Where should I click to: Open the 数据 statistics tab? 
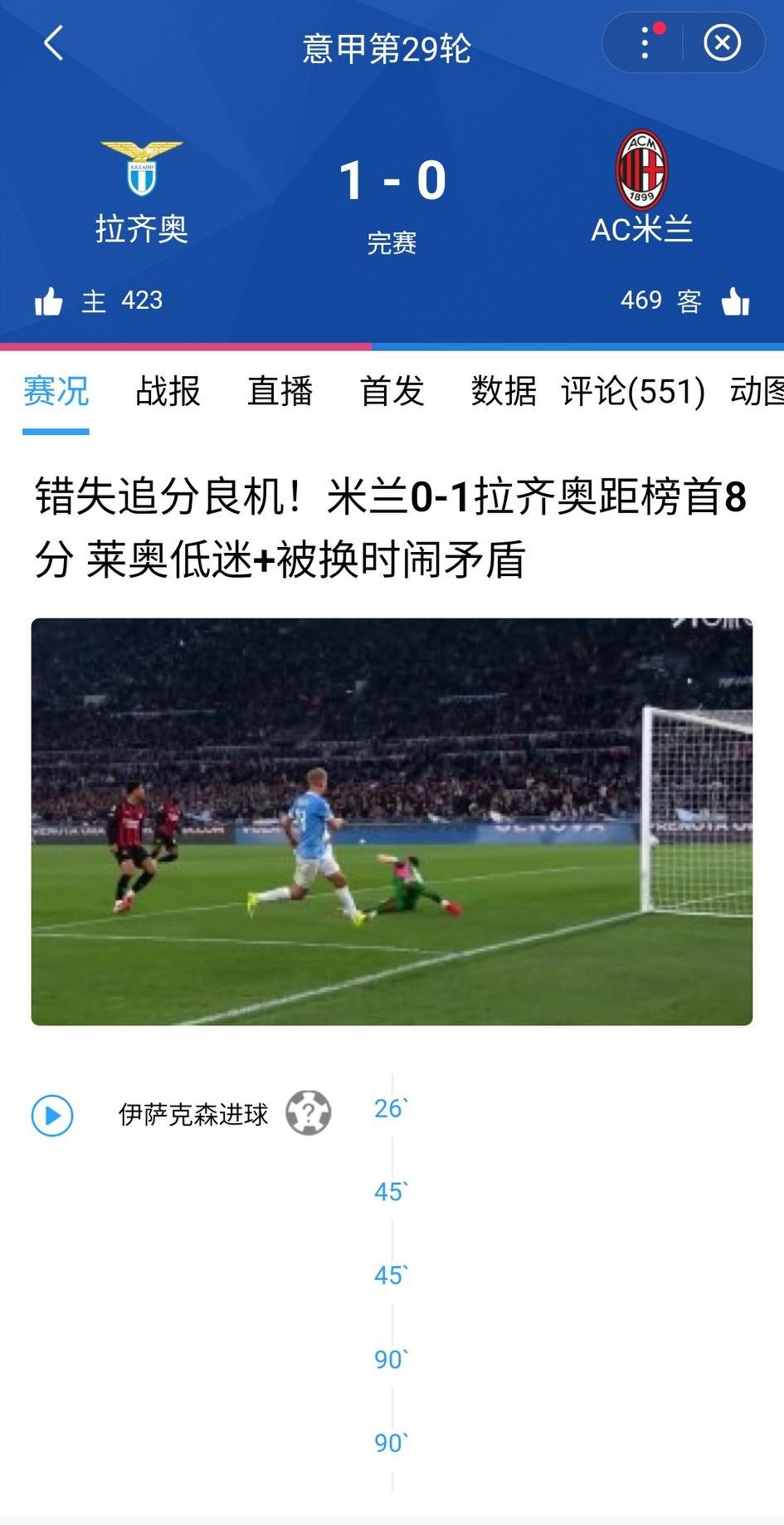point(504,391)
